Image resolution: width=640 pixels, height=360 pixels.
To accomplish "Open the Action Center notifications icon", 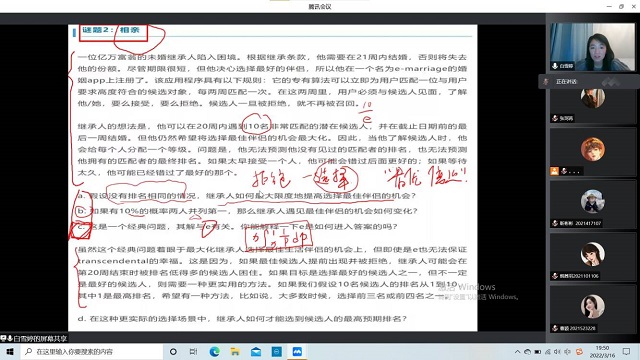I will tap(627, 351).
